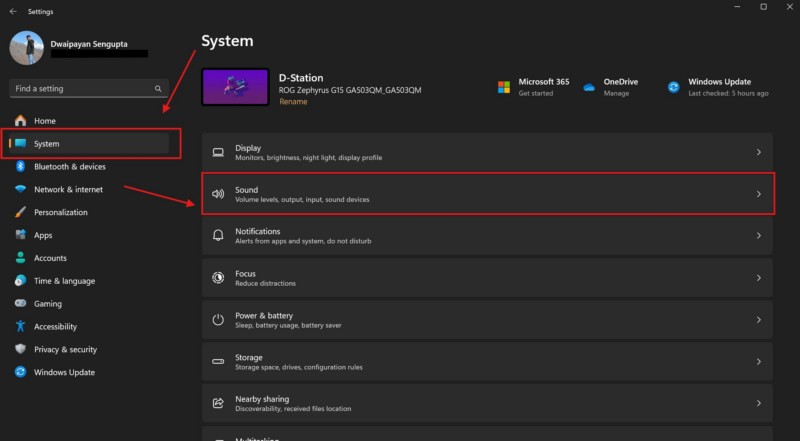Click the Gaming controller icon in sidebar
The width and height of the screenshot is (800, 441).
pos(20,304)
